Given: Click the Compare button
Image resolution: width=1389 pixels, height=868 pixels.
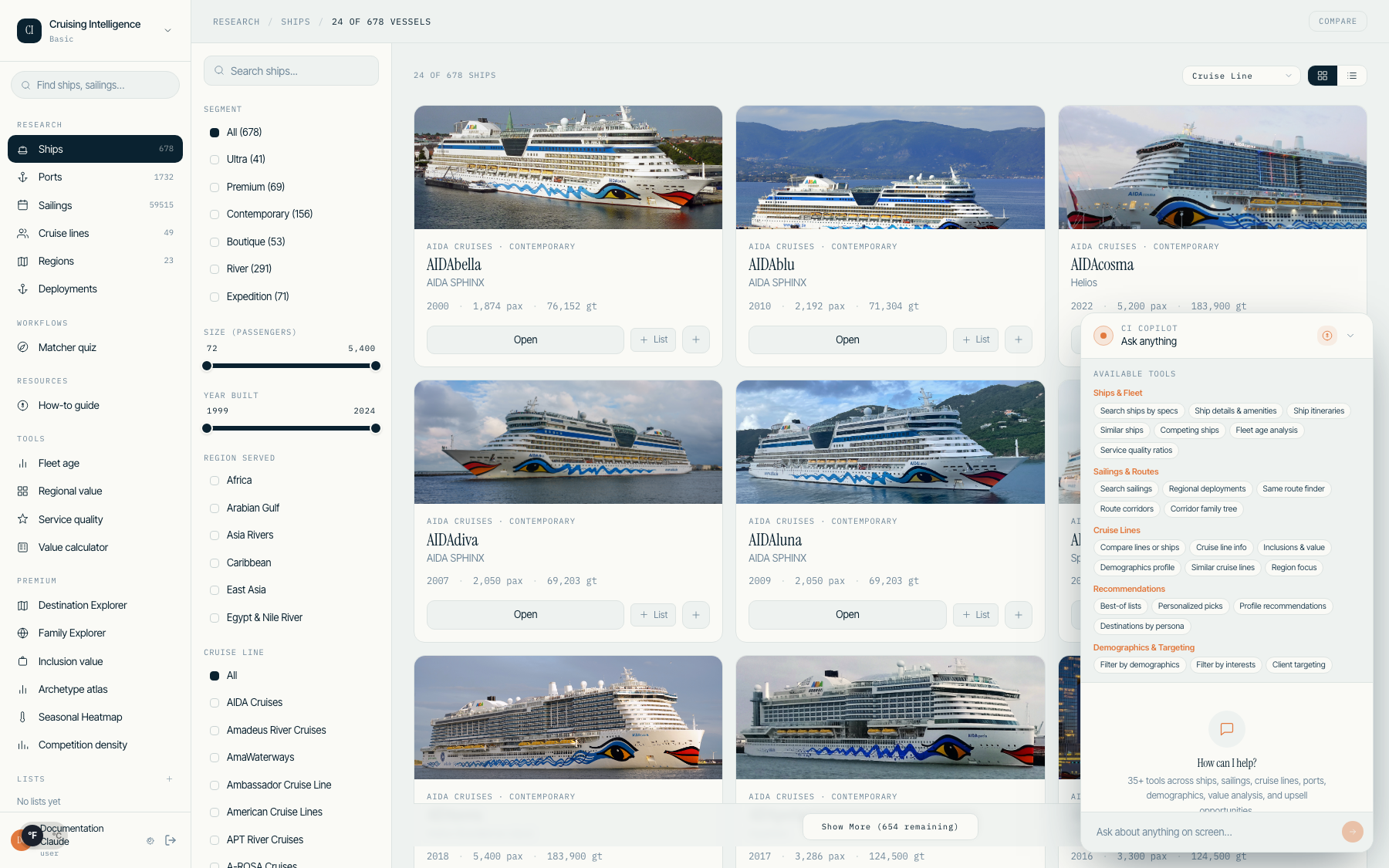Looking at the screenshot, I should 1337,22.
